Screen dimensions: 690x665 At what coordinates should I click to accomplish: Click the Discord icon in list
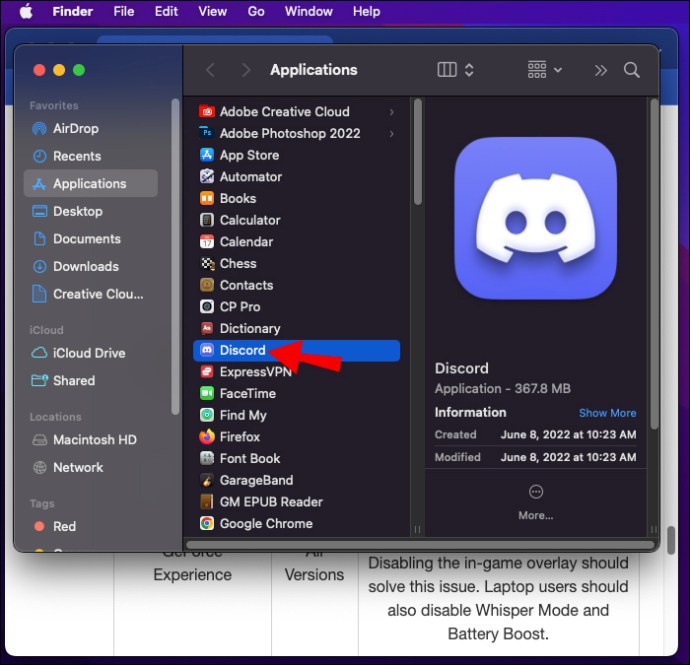pos(207,350)
